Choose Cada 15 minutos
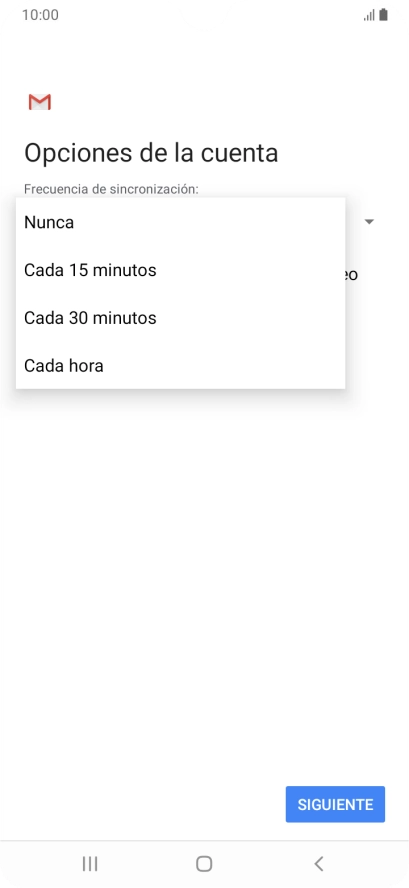Image resolution: width=409 pixels, height=888 pixels. 180,270
